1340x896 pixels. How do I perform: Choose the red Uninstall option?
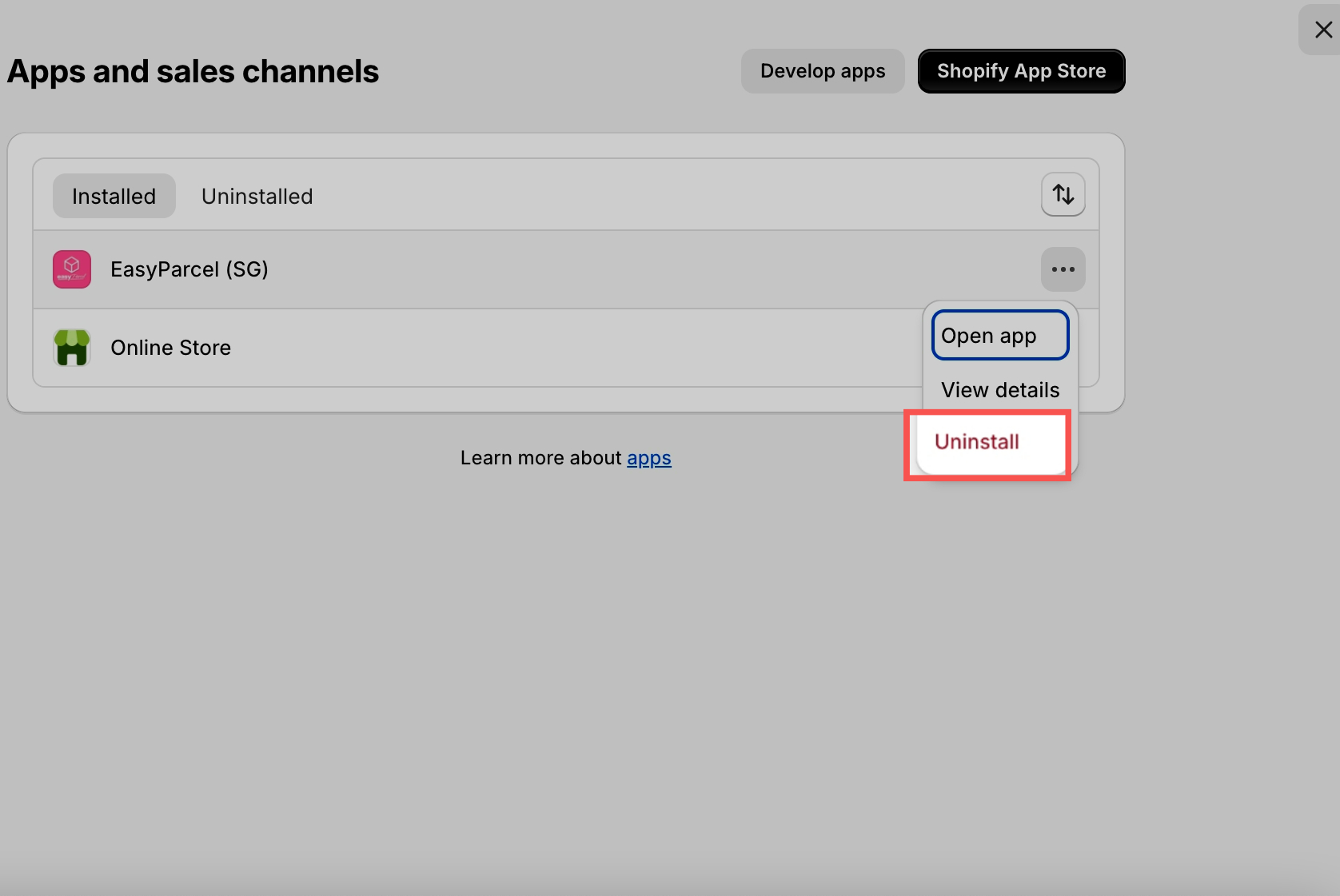(977, 442)
